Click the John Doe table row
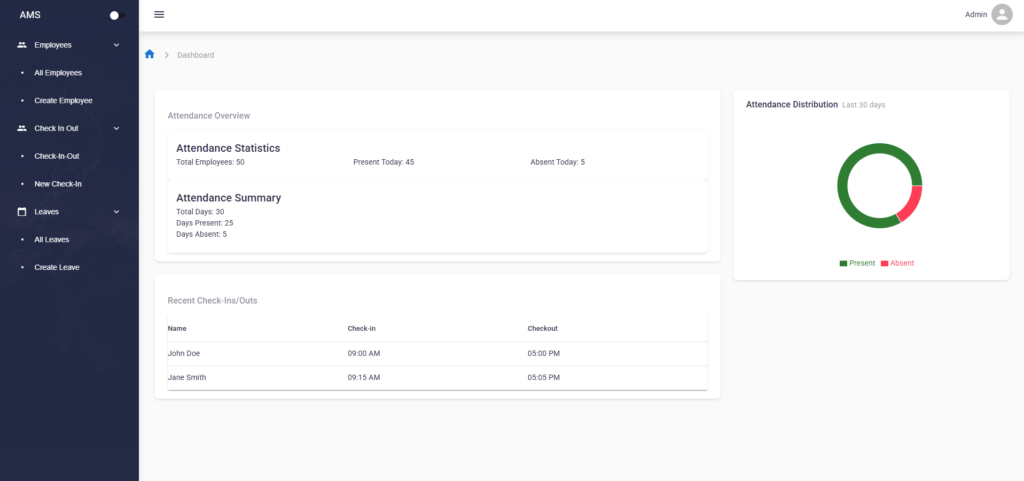Image resolution: width=1024 pixels, height=481 pixels. [x=437, y=353]
